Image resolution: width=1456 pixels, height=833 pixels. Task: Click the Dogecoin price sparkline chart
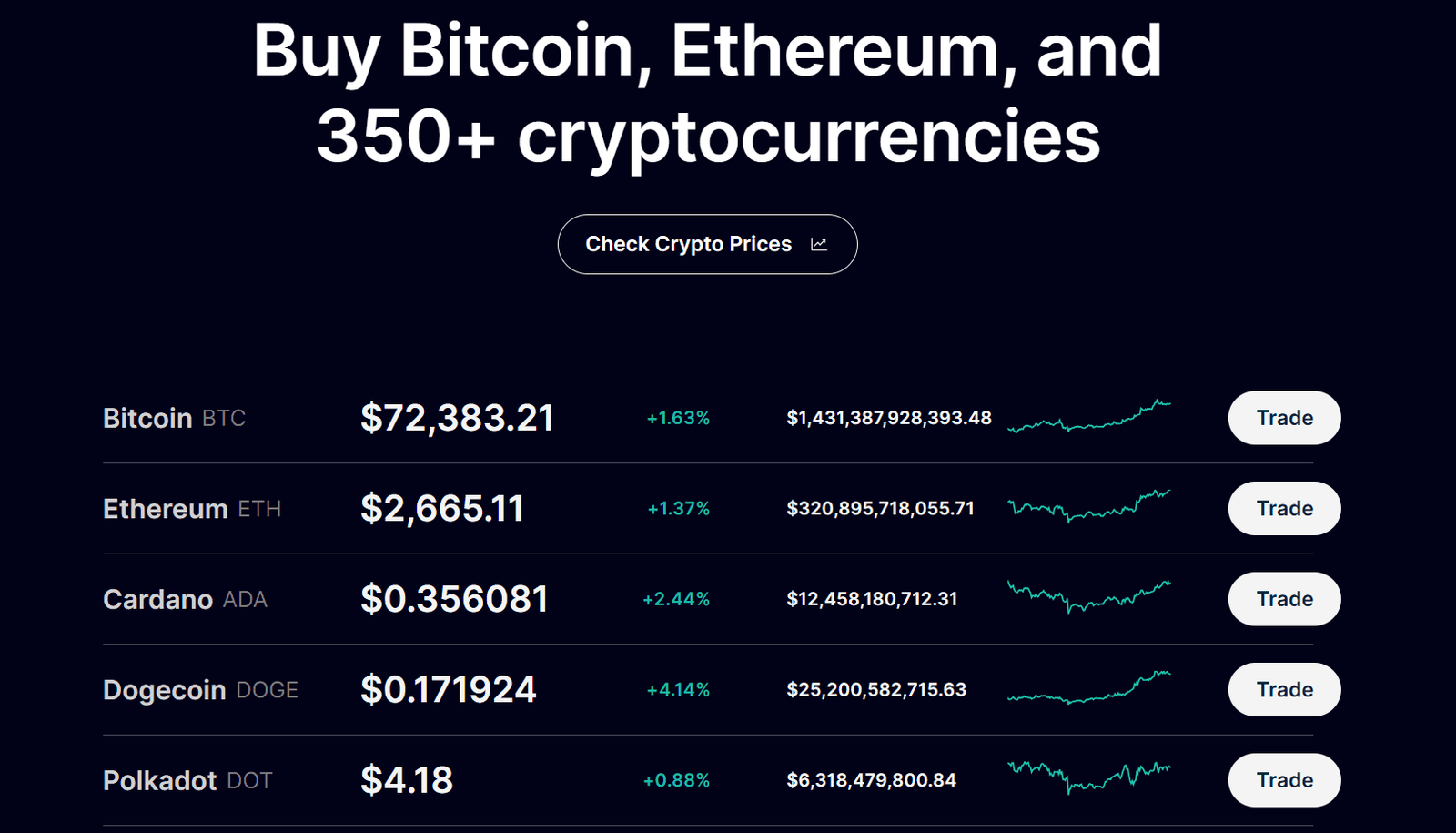coord(1089,689)
